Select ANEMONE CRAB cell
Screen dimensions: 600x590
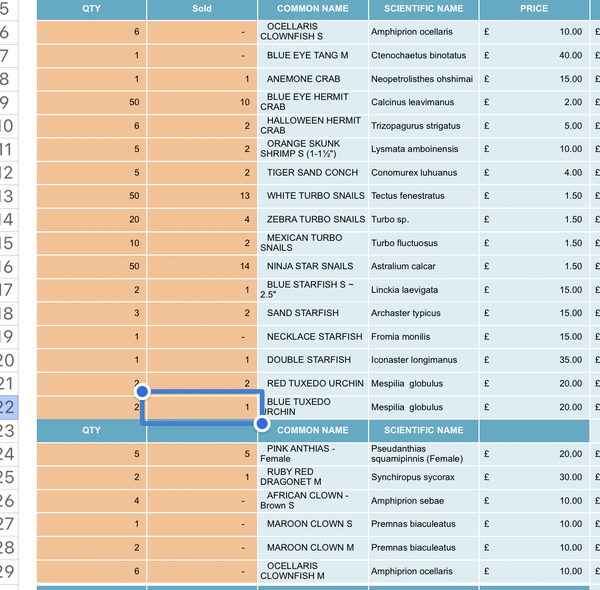313,79
